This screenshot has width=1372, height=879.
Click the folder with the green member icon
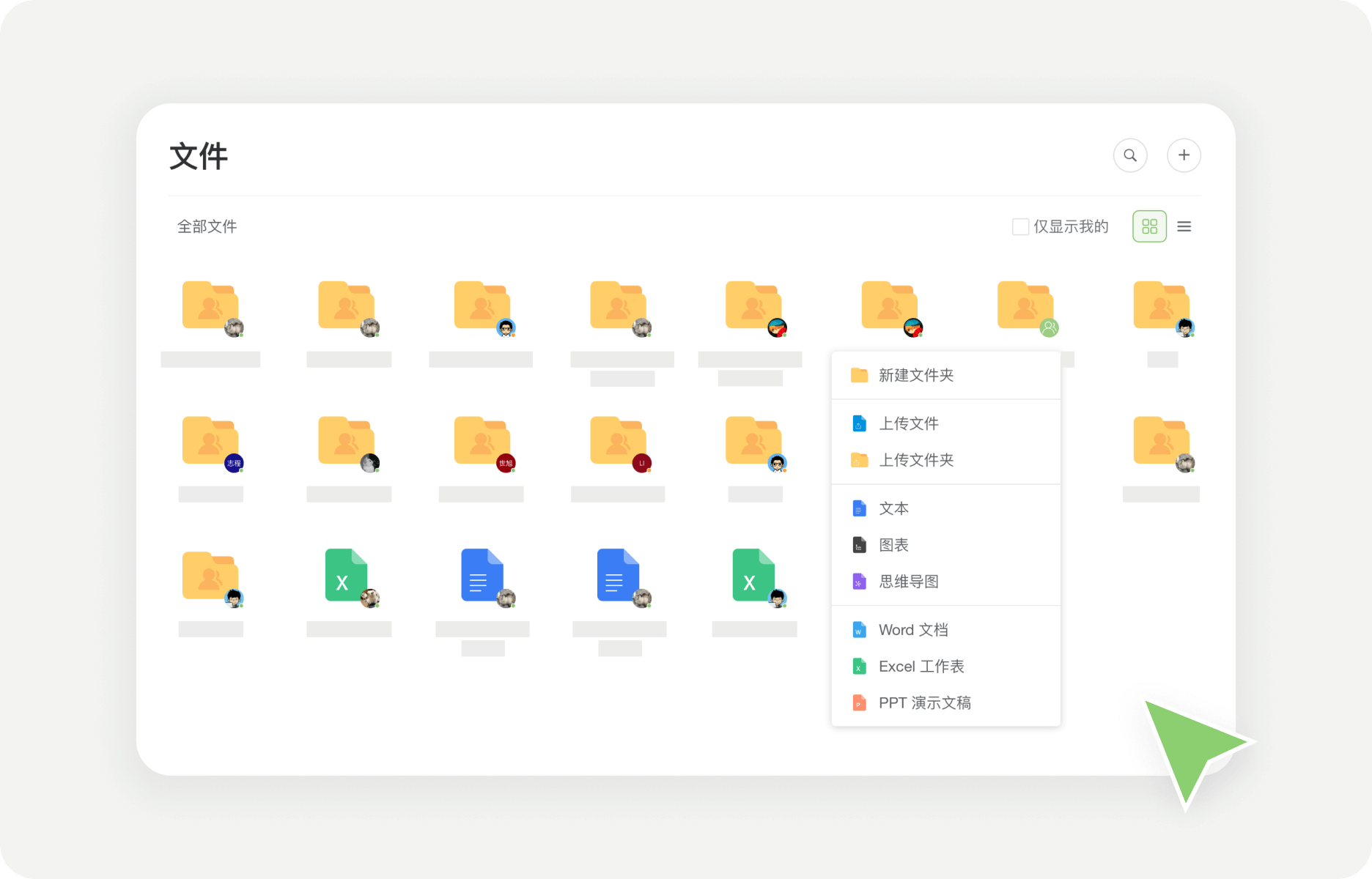pyautogui.click(x=1025, y=305)
